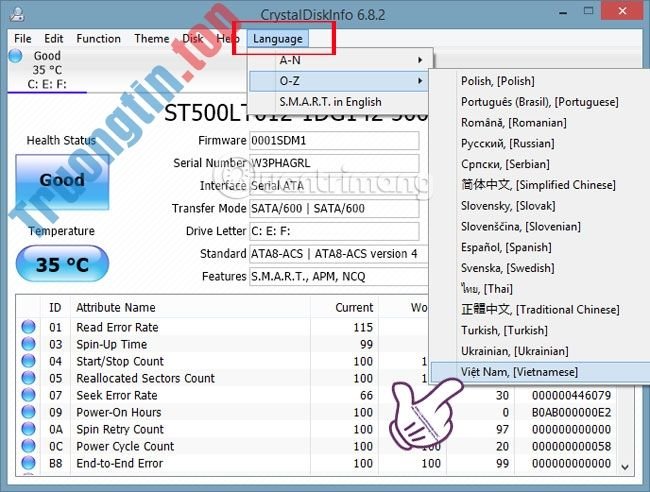Viewport: 650px width, 492px height.
Task: Choose Traditional Chinese language
Action: [x=540, y=309]
